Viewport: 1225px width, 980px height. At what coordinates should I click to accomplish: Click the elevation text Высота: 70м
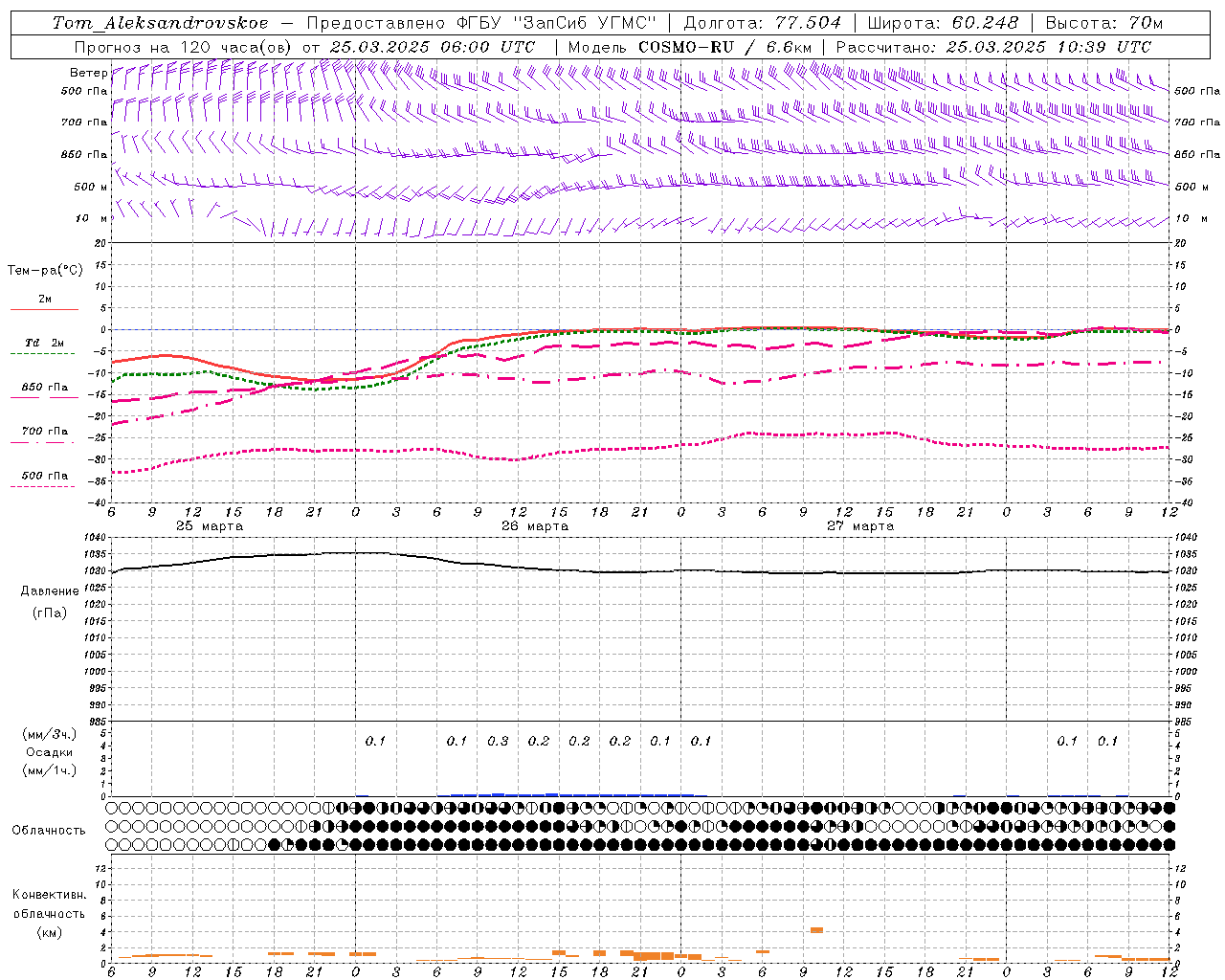[1103, 23]
